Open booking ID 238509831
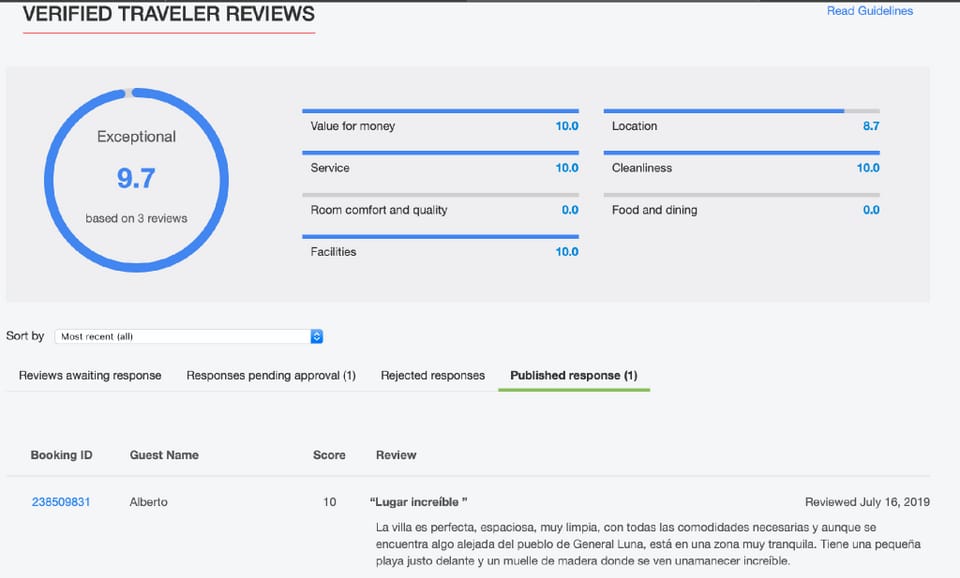The width and height of the screenshot is (960, 578). pyautogui.click(x=61, y=502)
